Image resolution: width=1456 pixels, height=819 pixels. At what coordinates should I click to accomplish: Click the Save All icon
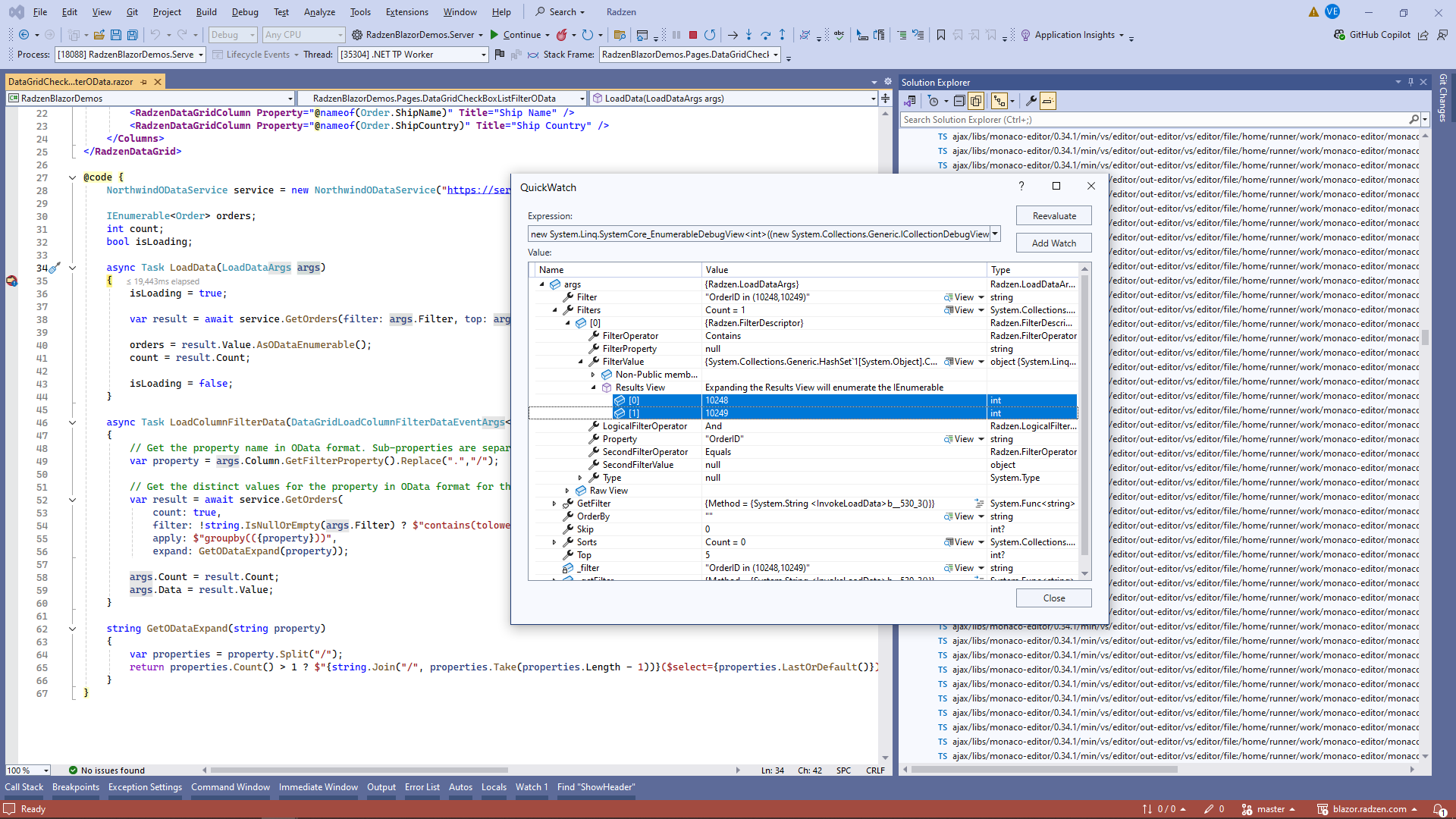pyautogui.click(x=133, y=35)
